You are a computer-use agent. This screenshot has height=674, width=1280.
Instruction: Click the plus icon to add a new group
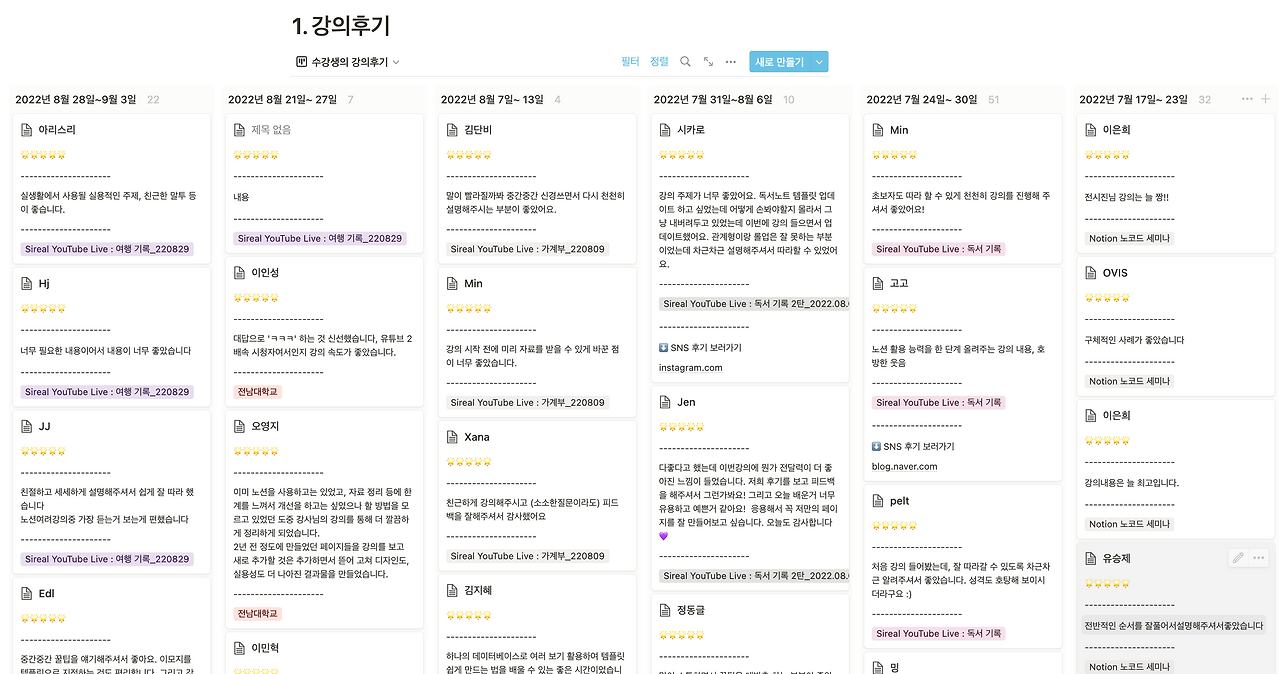(1266, 99)
